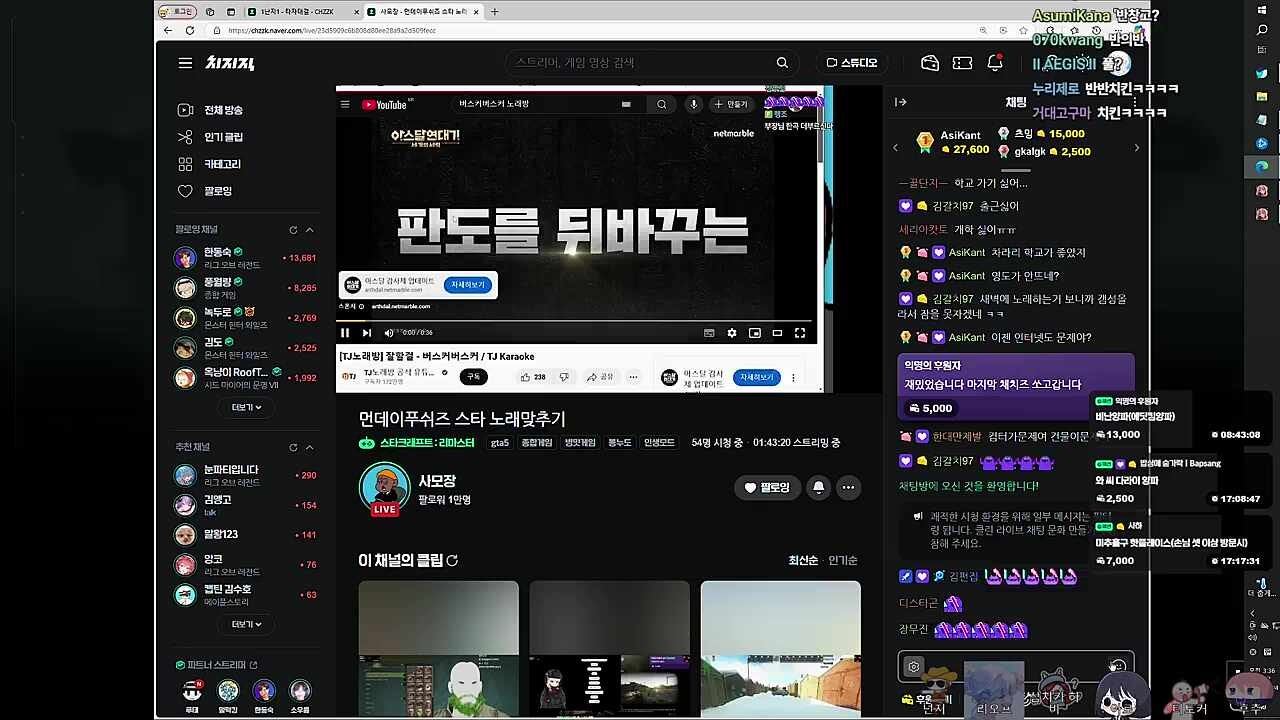Open the cheese wallet icon in header
Viewport: 1280px width, 720px height.
tap(930, 63)
